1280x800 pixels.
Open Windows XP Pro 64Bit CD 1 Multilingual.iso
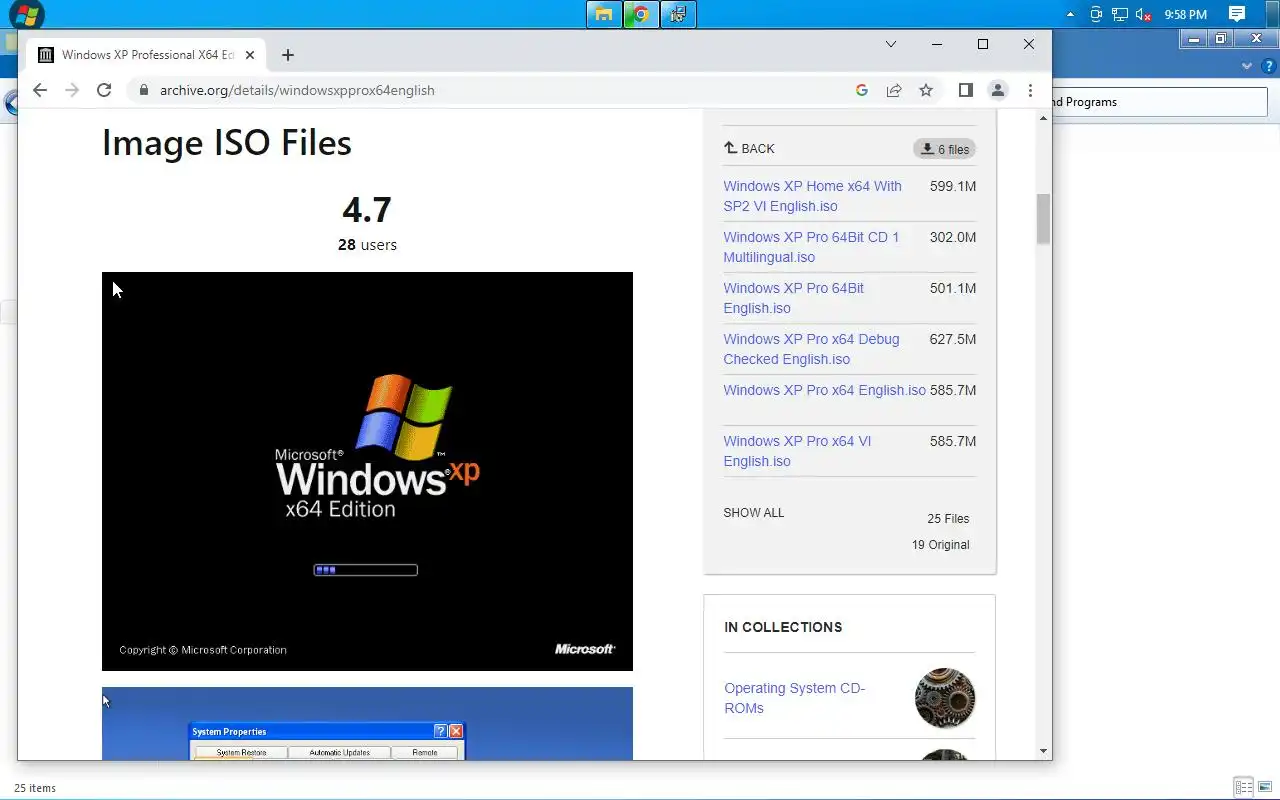811,247
